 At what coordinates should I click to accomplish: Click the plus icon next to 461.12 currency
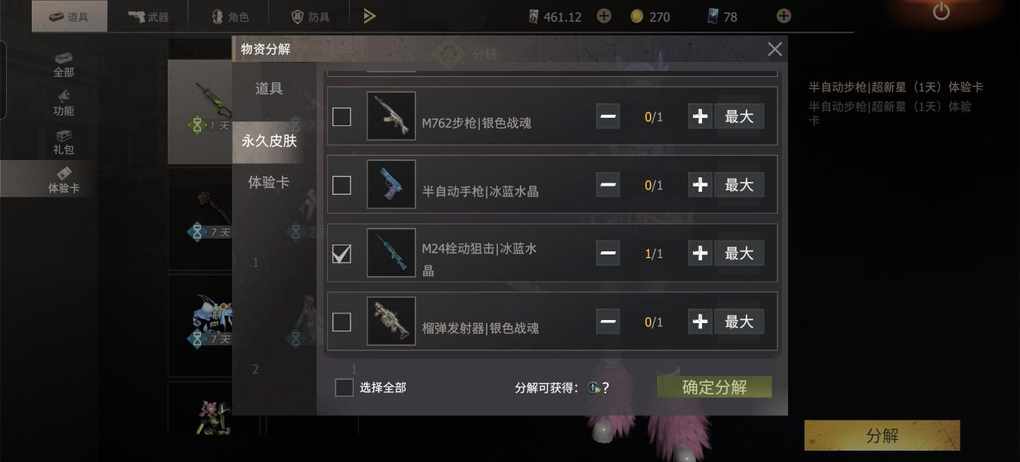(604, 16)
